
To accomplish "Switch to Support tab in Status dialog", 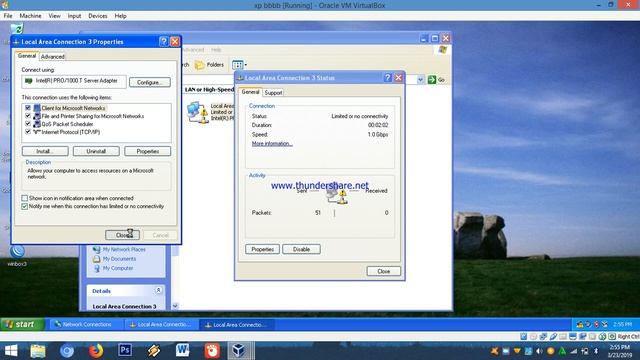I will point(273,93).
